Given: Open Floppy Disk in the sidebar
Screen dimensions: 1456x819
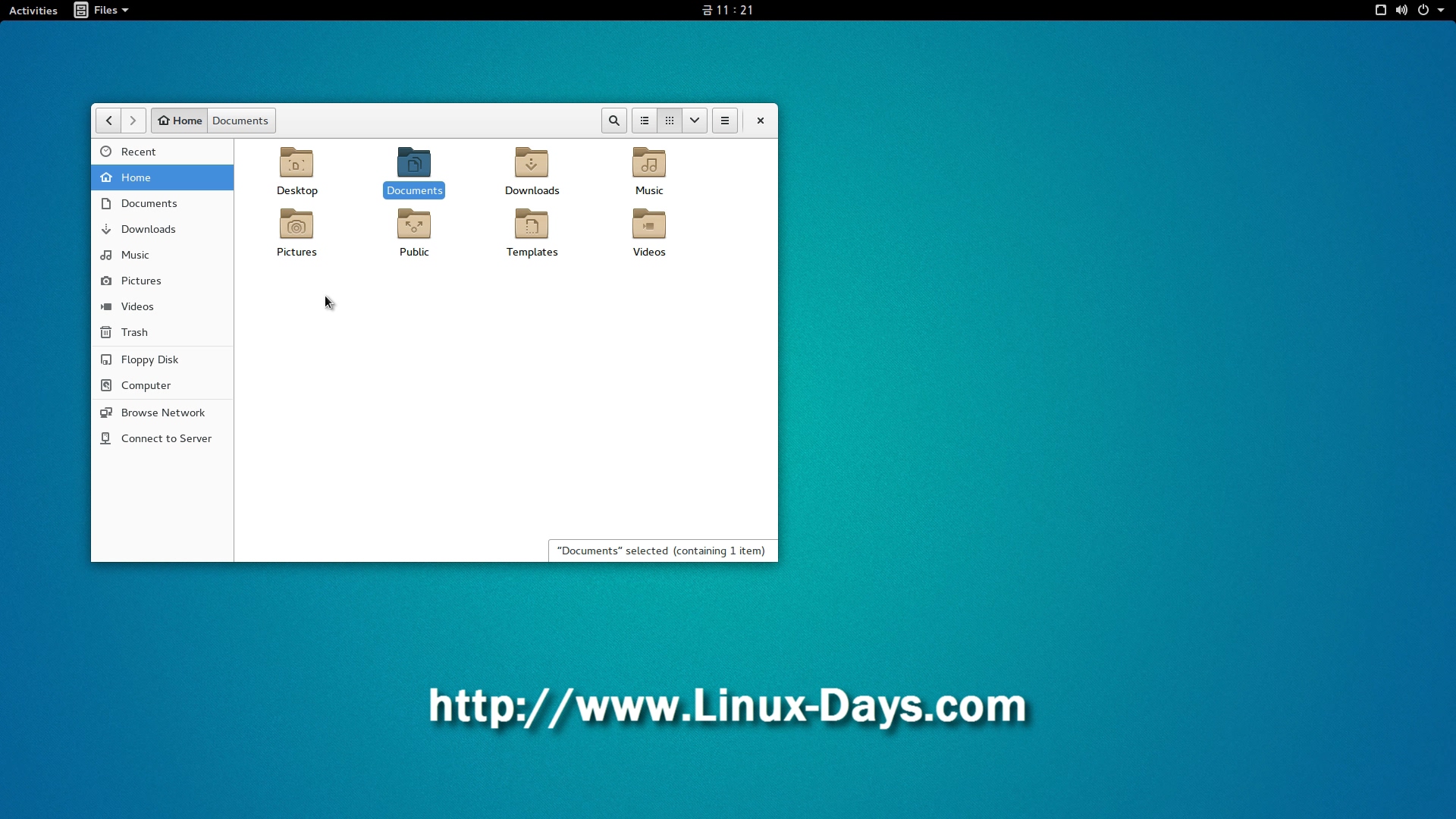Looking at the screenshot, I should (162, 359).
